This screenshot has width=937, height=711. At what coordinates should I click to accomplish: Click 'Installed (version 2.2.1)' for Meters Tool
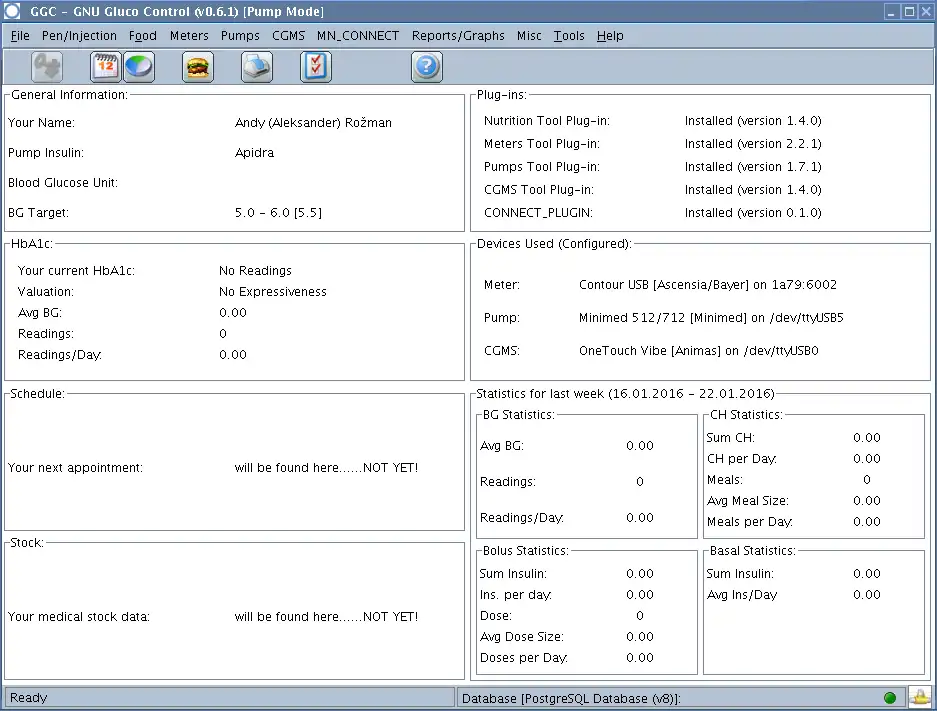753,144
